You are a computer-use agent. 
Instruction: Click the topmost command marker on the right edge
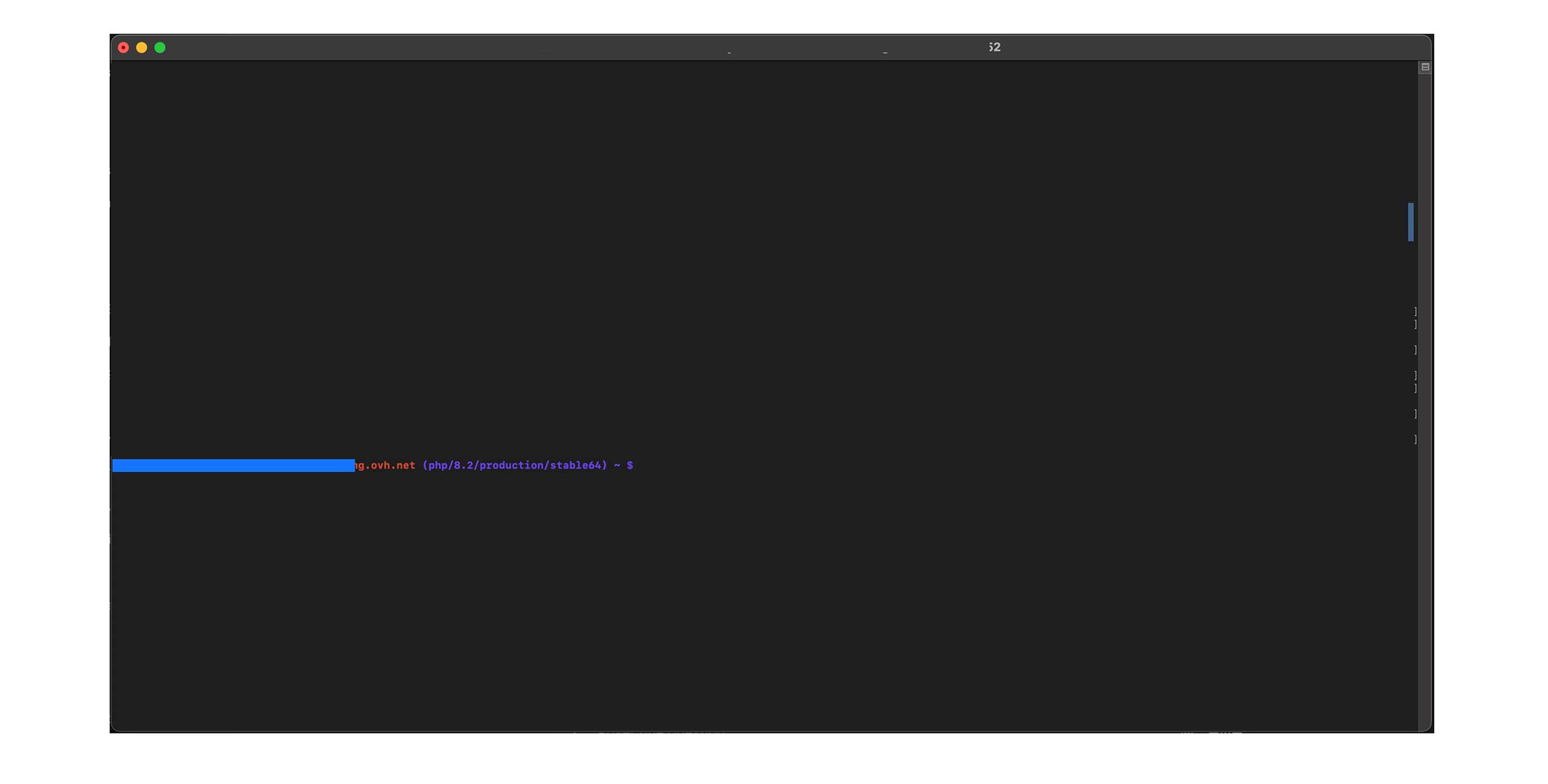click(1414, 311)
